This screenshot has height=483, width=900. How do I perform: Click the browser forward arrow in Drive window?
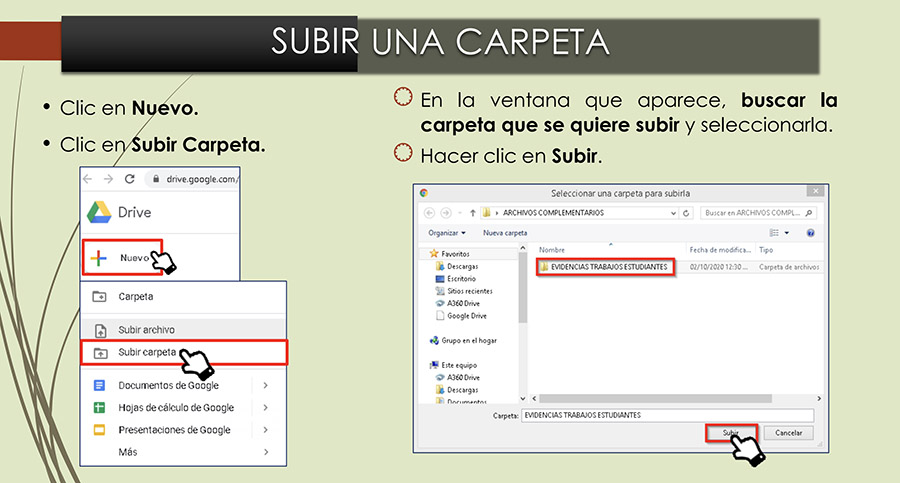(x=108, y=179)
